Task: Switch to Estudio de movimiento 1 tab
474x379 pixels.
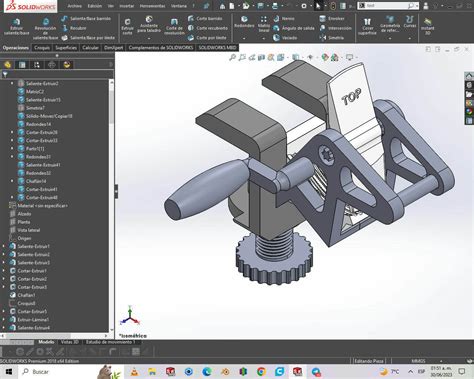Action: (x=111, y=342)
